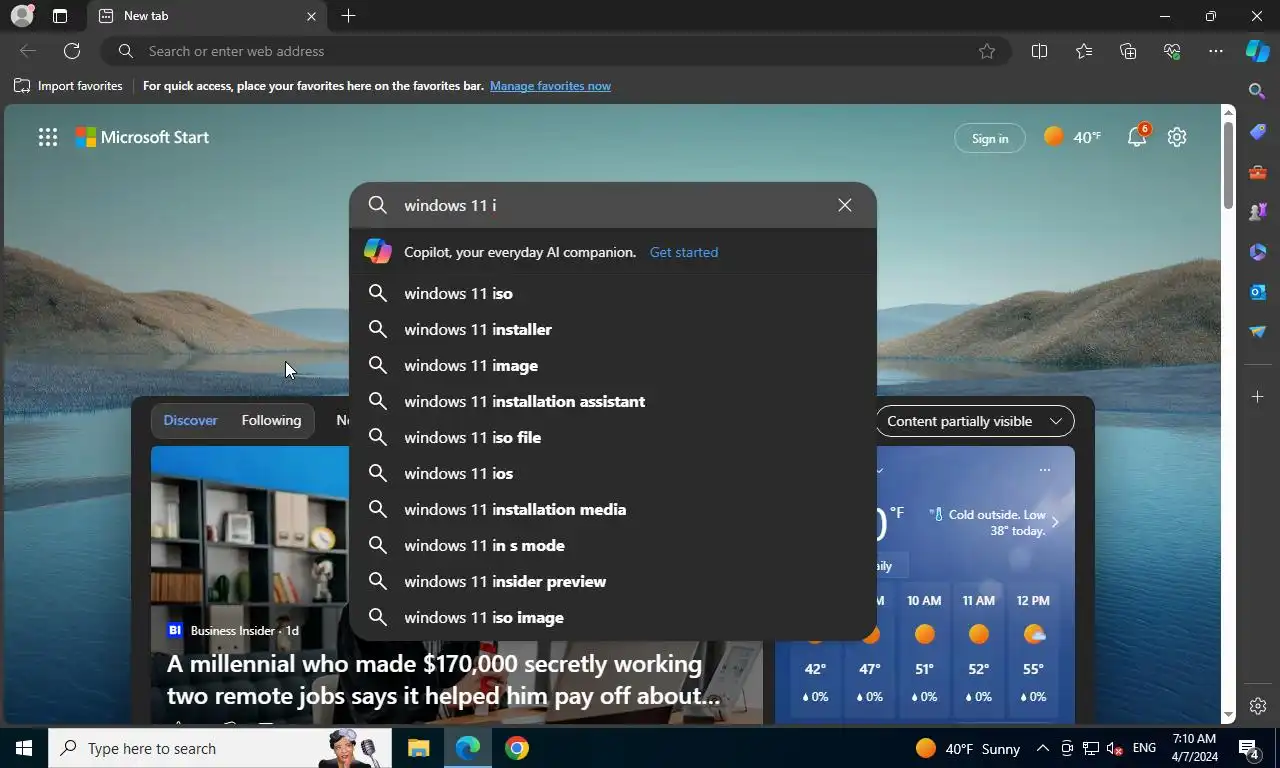1280x768 pixels.
Task: Add this page to favorites star
Action: [987, 51]
